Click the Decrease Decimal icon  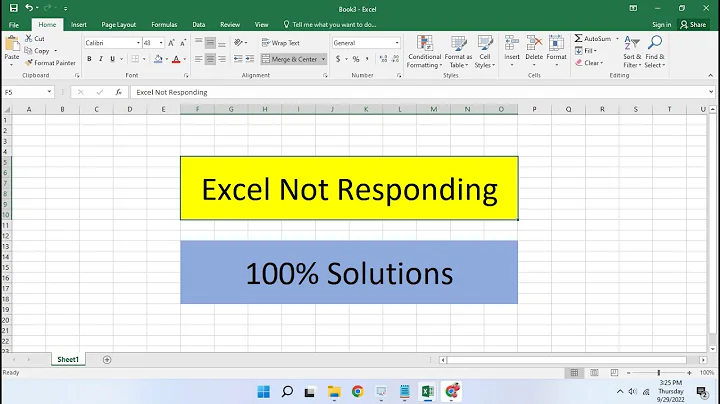(x=396, y=59)
